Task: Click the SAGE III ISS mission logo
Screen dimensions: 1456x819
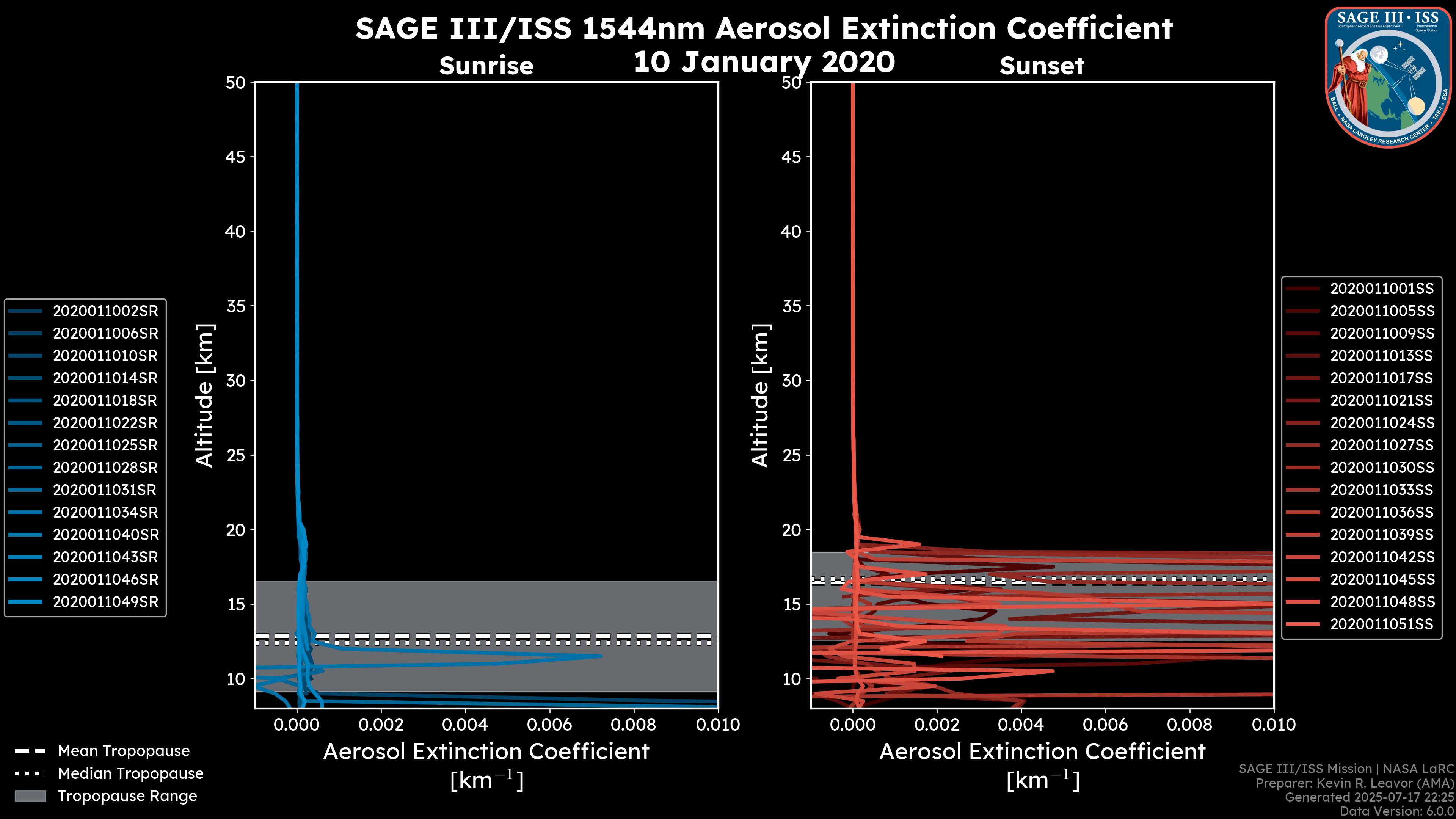Action: (1389, 77)
